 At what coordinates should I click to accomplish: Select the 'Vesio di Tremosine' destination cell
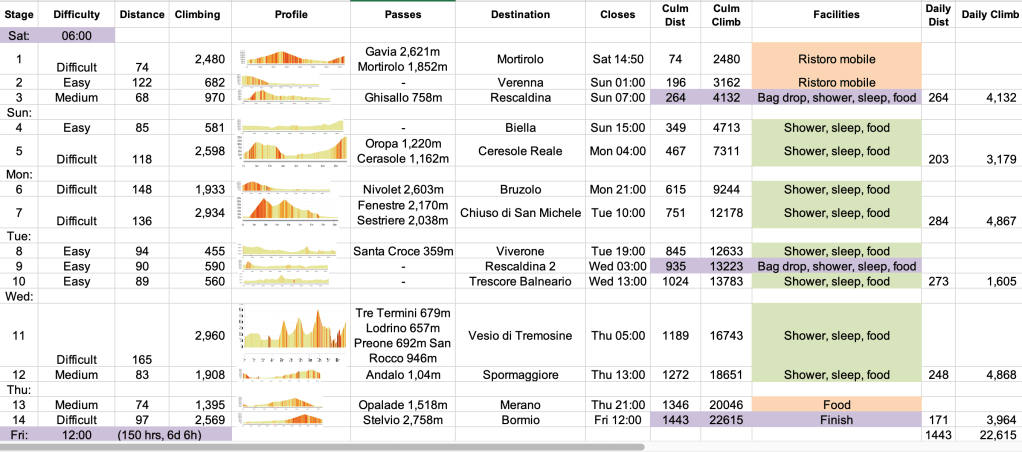pyautogui.click(x=520, y=336)
